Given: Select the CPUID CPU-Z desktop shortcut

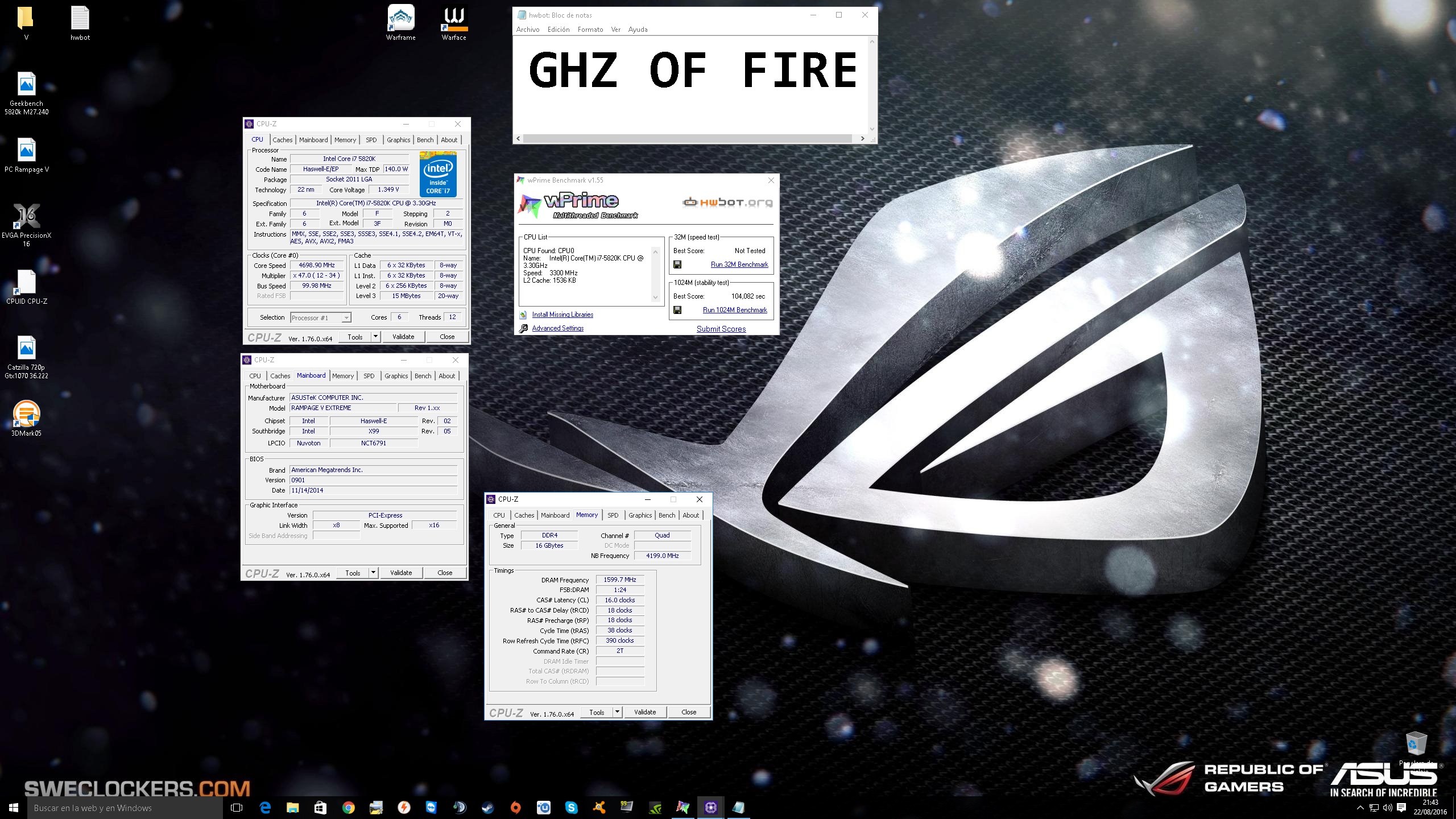Looking at the screenshot, I should [26, 287].
